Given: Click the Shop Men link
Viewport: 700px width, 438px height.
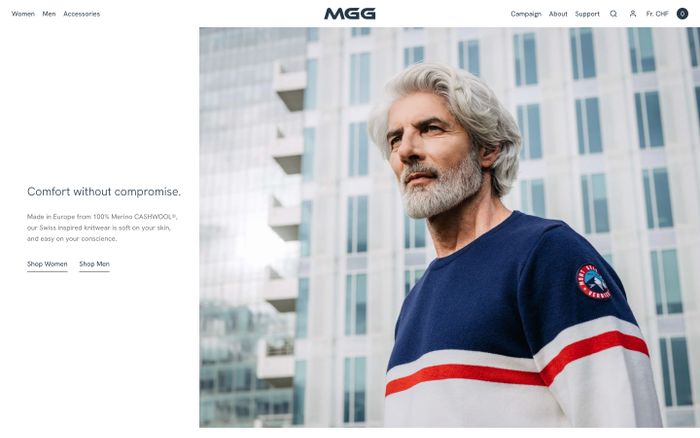Looking at the screenshot, I should point(94,264).
